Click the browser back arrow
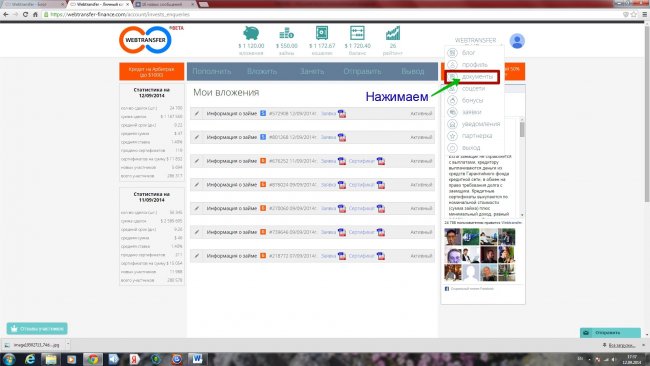 (x=6, y=14)
